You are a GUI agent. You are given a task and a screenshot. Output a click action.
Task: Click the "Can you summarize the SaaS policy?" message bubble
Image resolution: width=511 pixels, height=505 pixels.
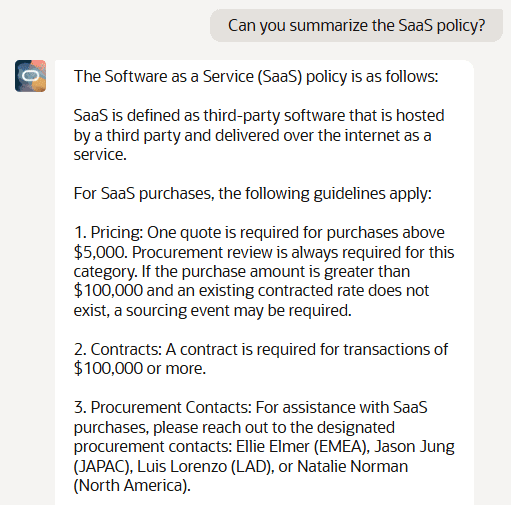point(356,25)
